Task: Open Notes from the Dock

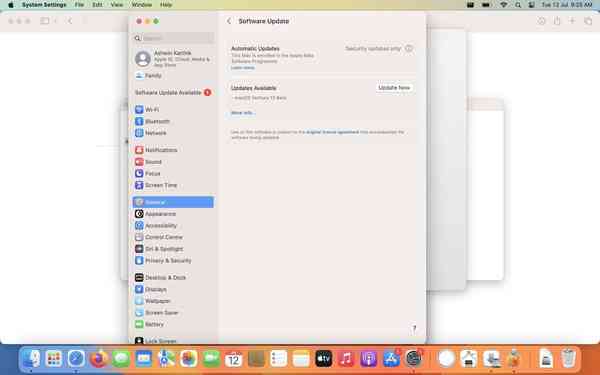Action: [301, 359]
